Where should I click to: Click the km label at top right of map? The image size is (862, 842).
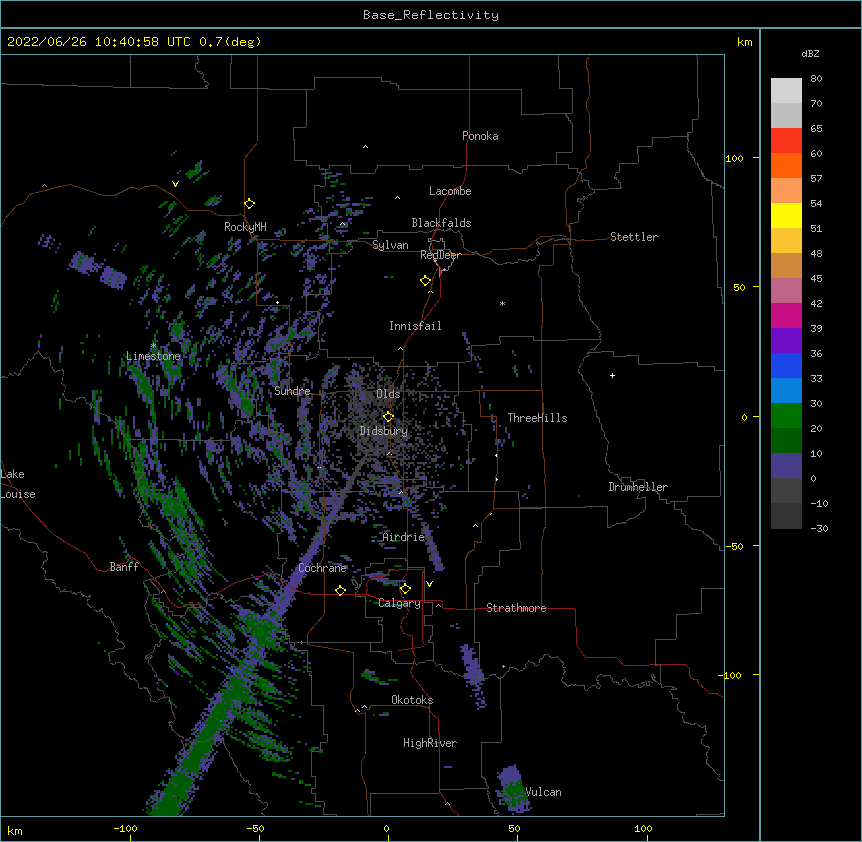[x=745, y=42]
